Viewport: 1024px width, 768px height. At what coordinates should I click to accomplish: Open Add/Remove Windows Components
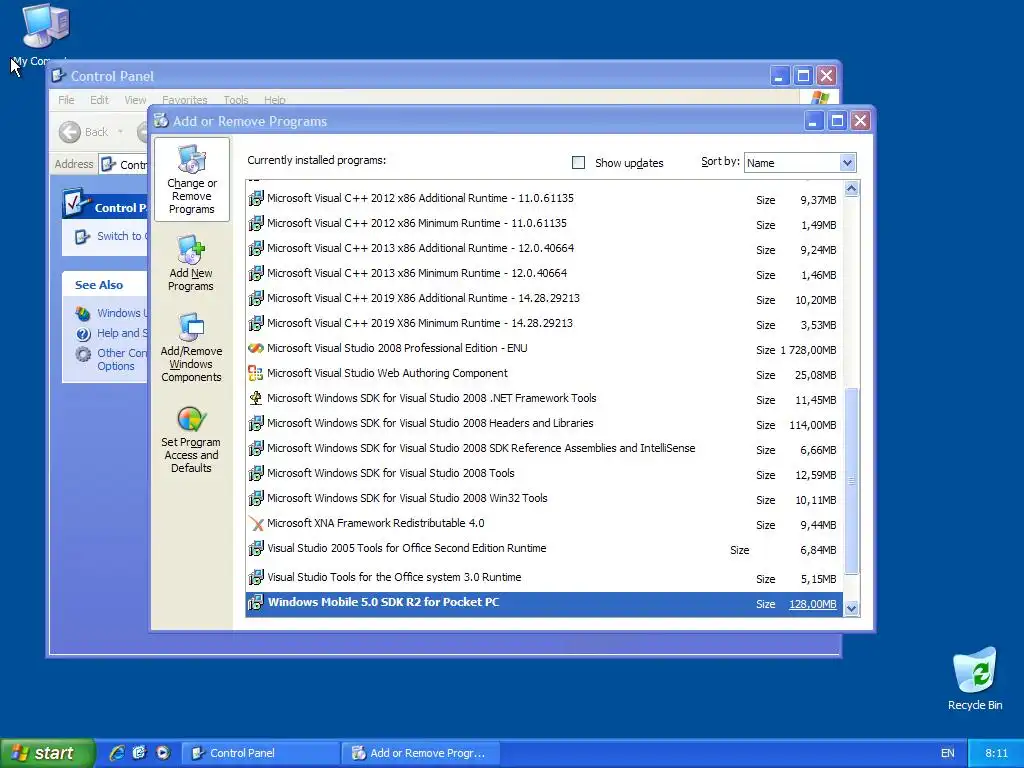click(191, 347)
